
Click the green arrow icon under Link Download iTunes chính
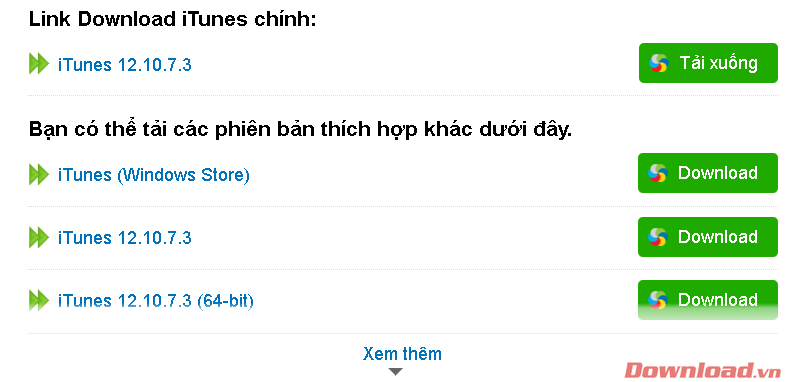[39, 64]
